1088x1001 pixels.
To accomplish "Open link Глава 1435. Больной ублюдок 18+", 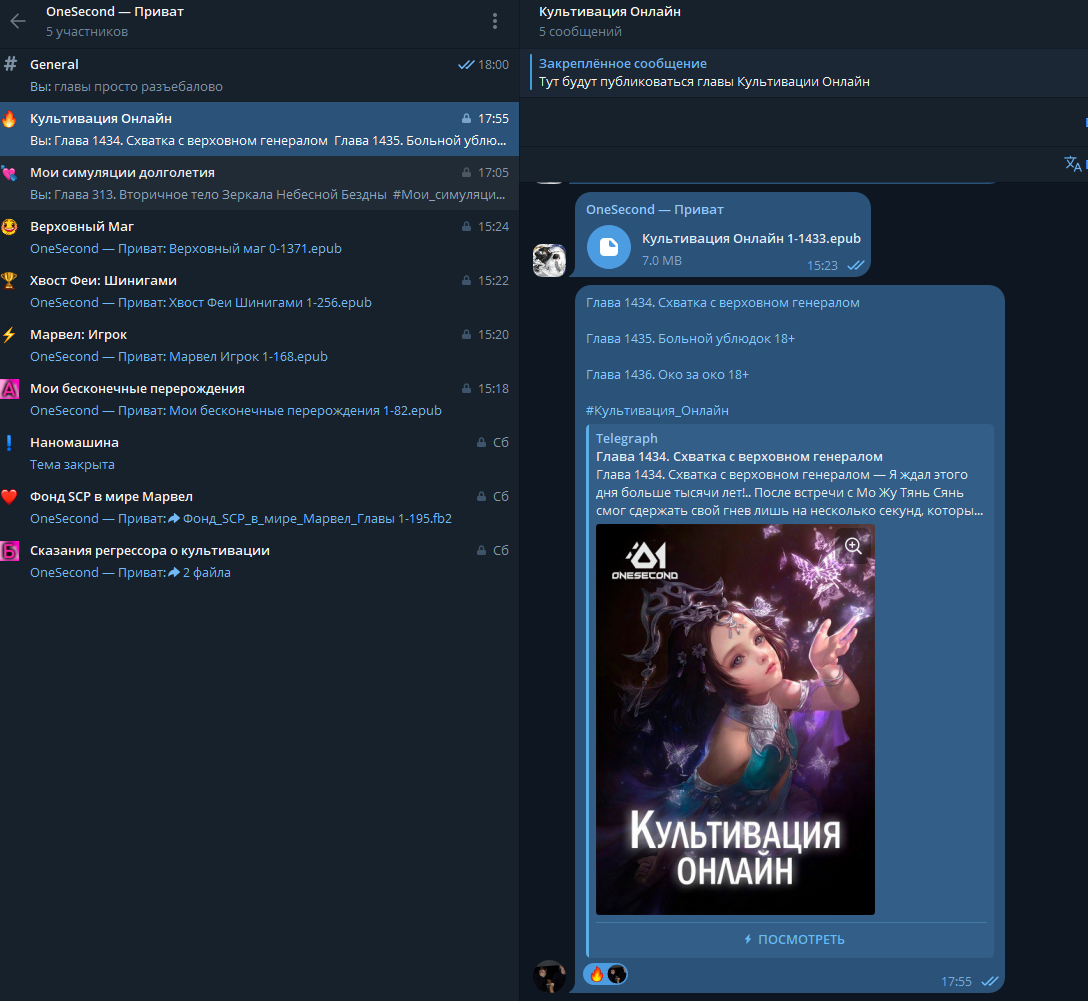I will [690, 339].
